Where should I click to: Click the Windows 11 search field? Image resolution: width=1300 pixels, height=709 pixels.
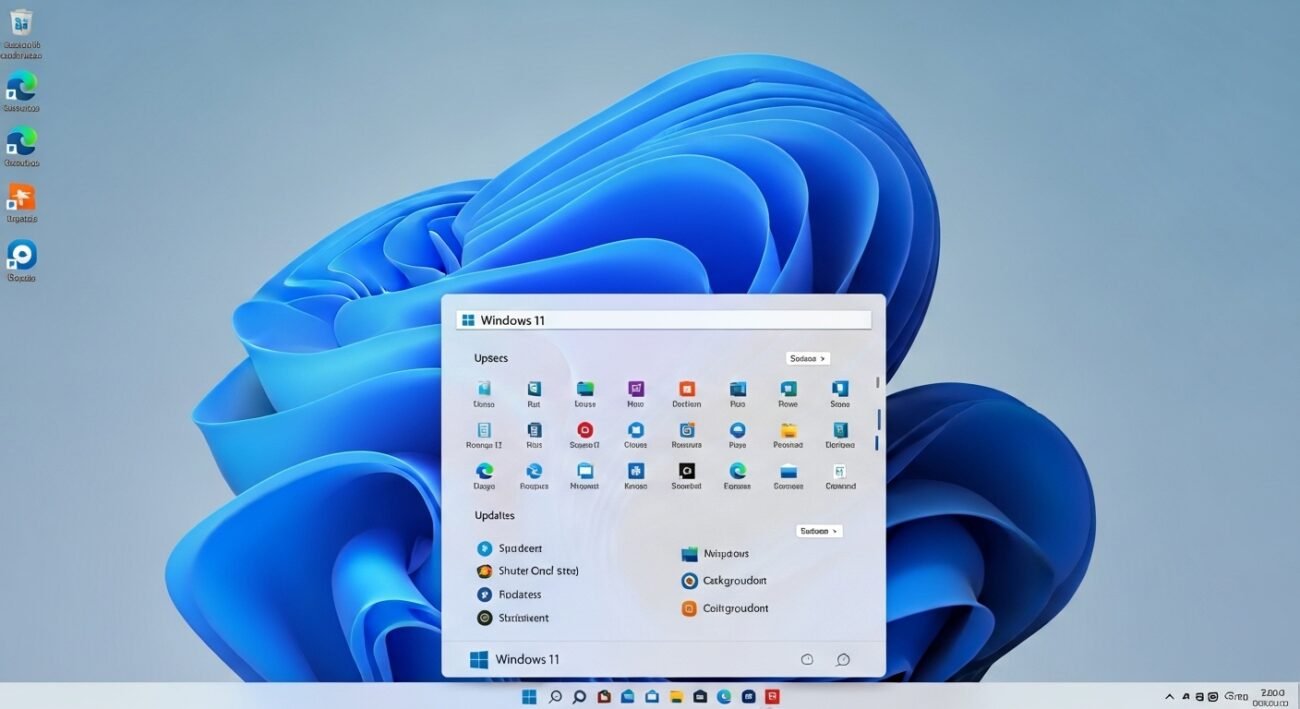pyautogui.click(x=664, y=320)
